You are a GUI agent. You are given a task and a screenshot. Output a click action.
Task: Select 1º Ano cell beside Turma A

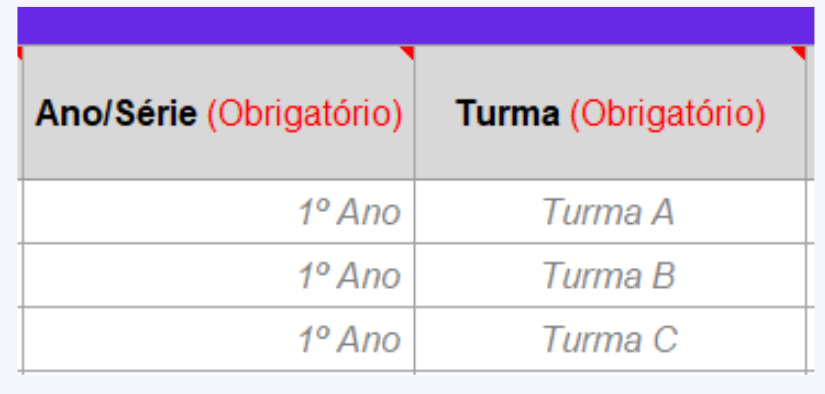[x=219, y=211]
